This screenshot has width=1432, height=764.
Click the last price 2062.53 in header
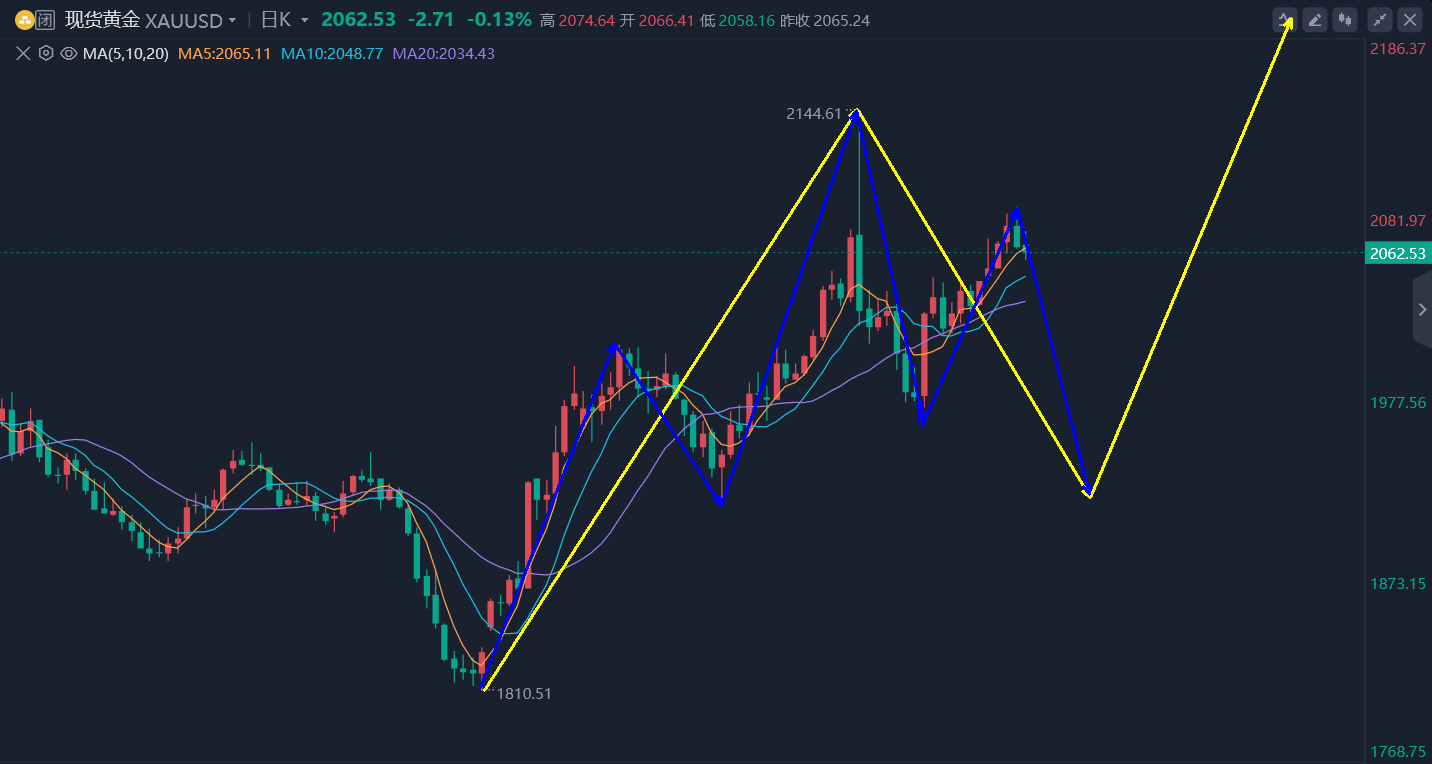point(358,20)
